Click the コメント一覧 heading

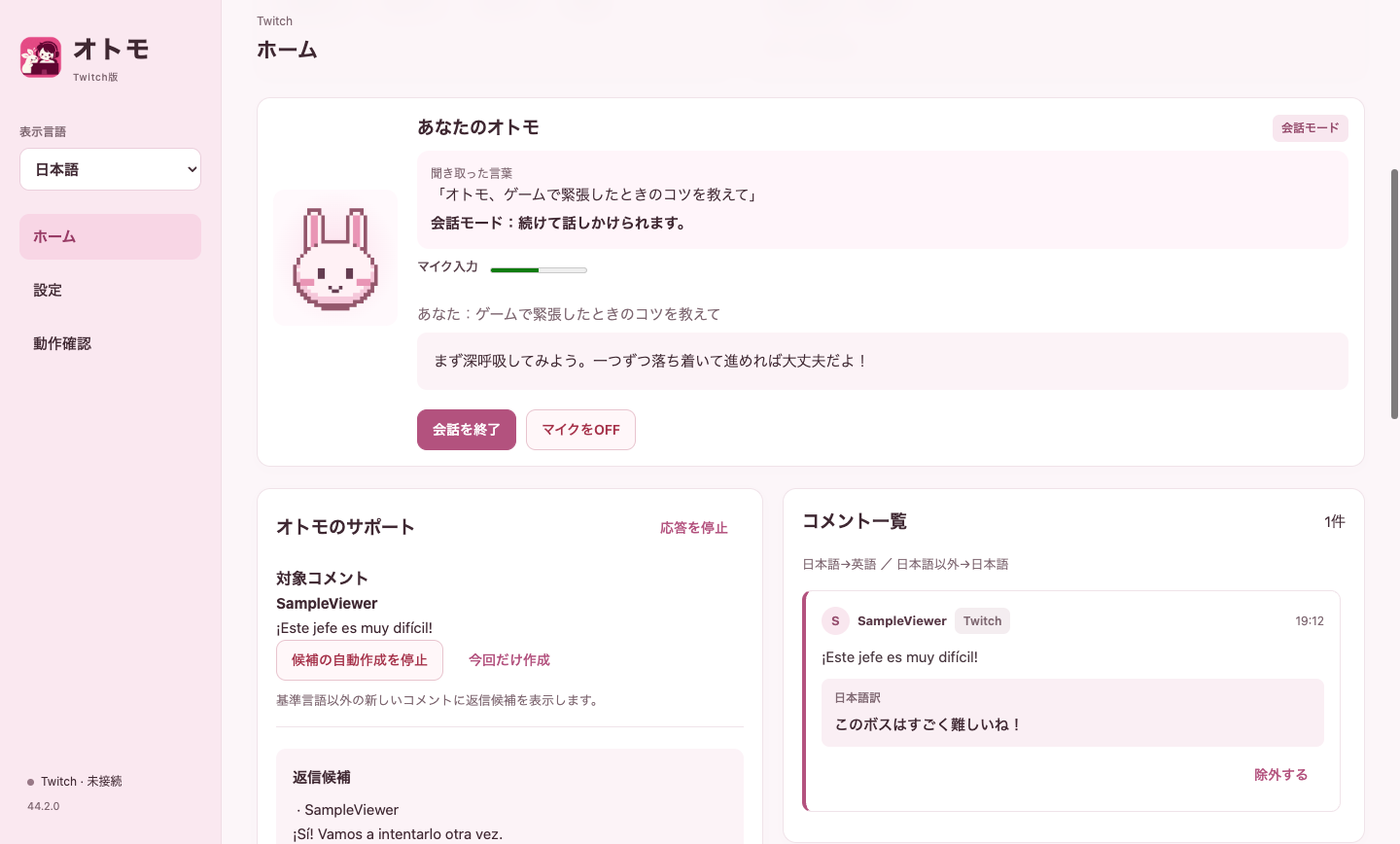point(855,522)
